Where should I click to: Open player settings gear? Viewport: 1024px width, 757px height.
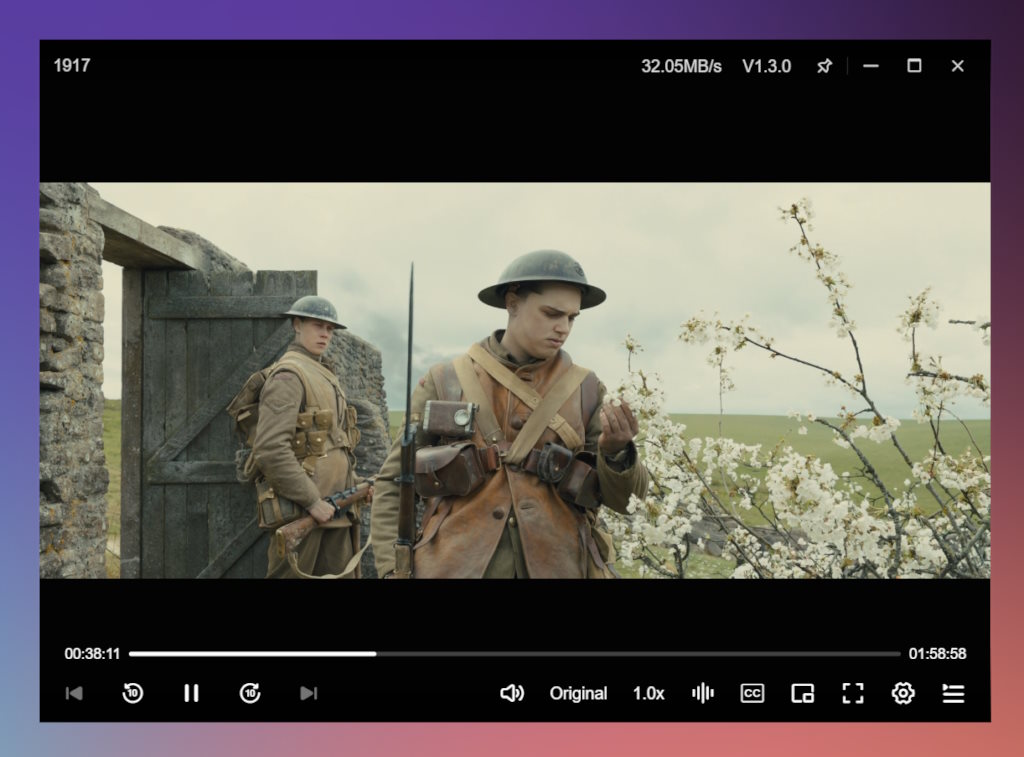click(x=903, y=693)
